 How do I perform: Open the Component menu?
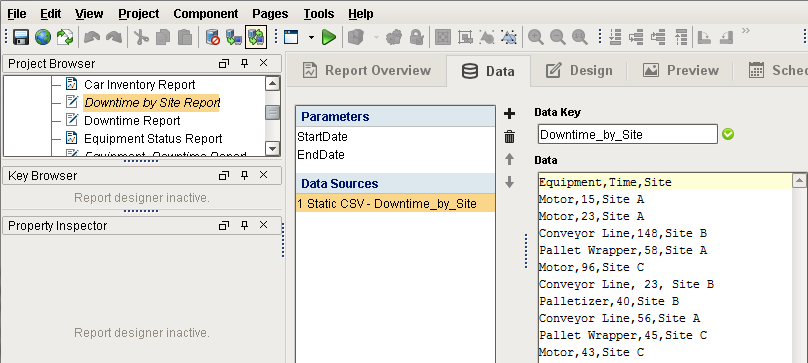pyautogui.click(x=206, y=14)
